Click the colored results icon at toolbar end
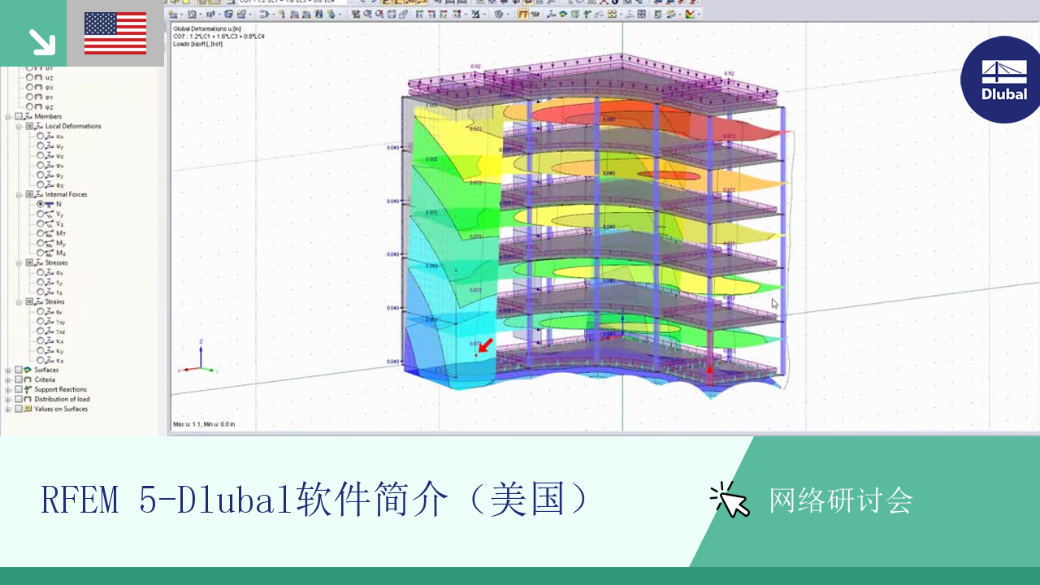This screenshot has height=585, width=1040. click(x=690, y=14)
